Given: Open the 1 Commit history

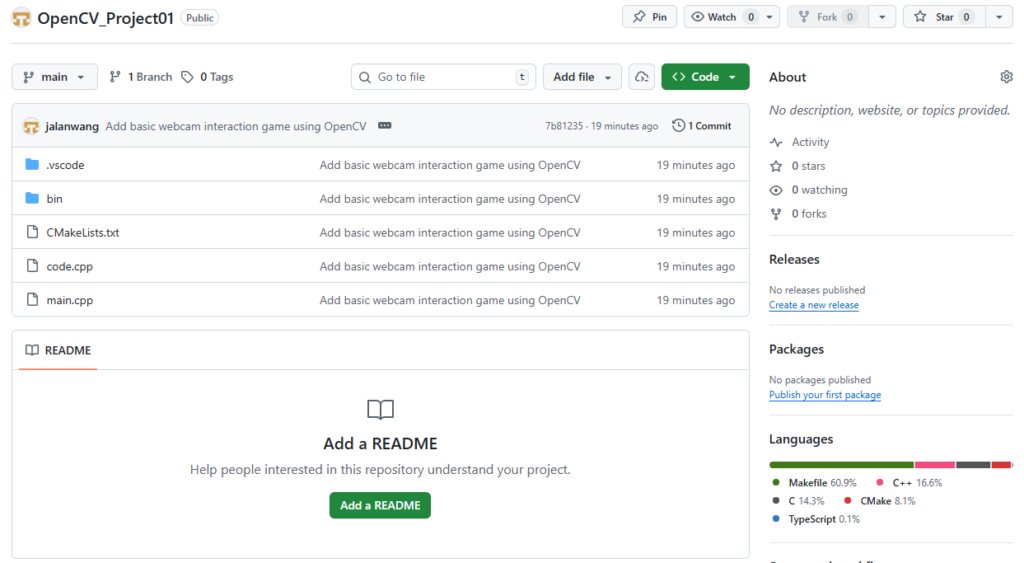Looking at the screenshot, I should point(702,126).
